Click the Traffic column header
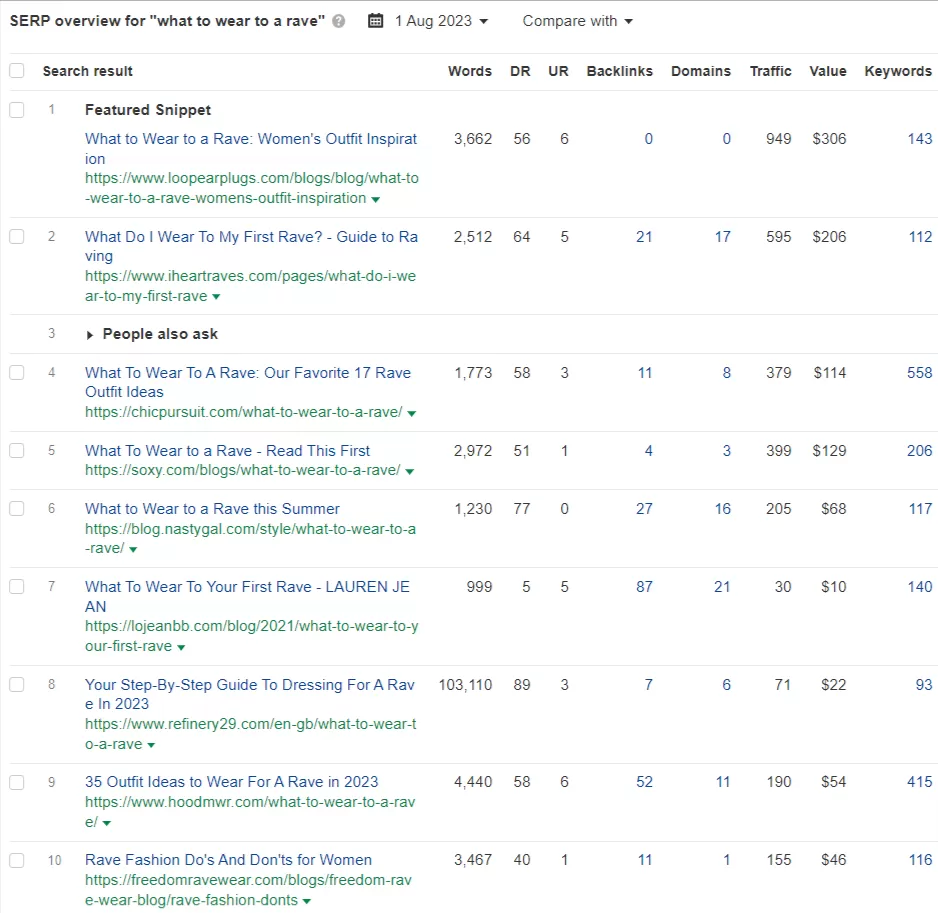The height and width of the screenshot is (913, 938). click(x=770, y=71)
